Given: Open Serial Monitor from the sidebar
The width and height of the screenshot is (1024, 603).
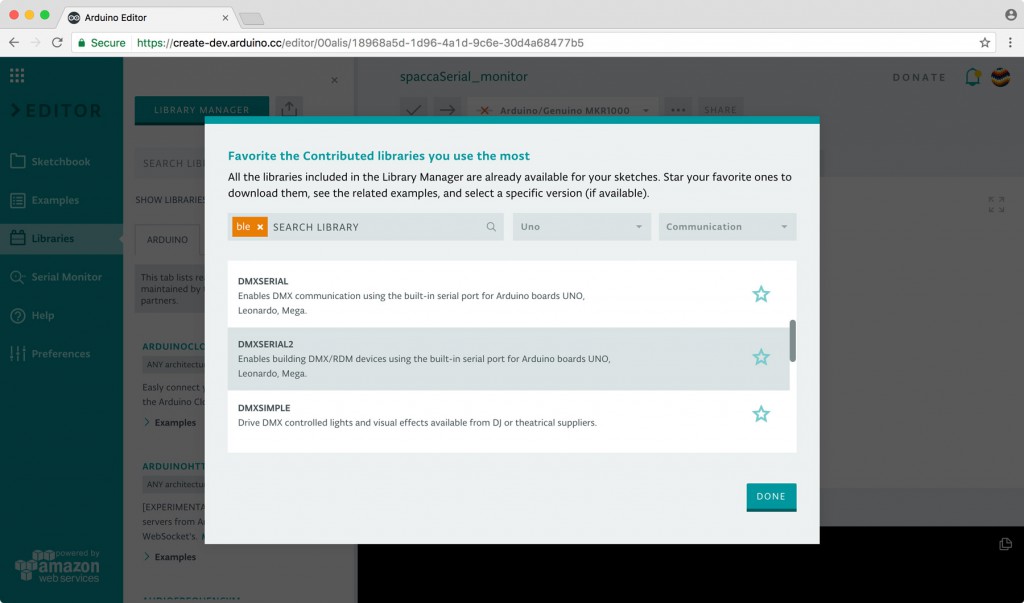Looking at the screenshot, I should (x=66, y=277).
